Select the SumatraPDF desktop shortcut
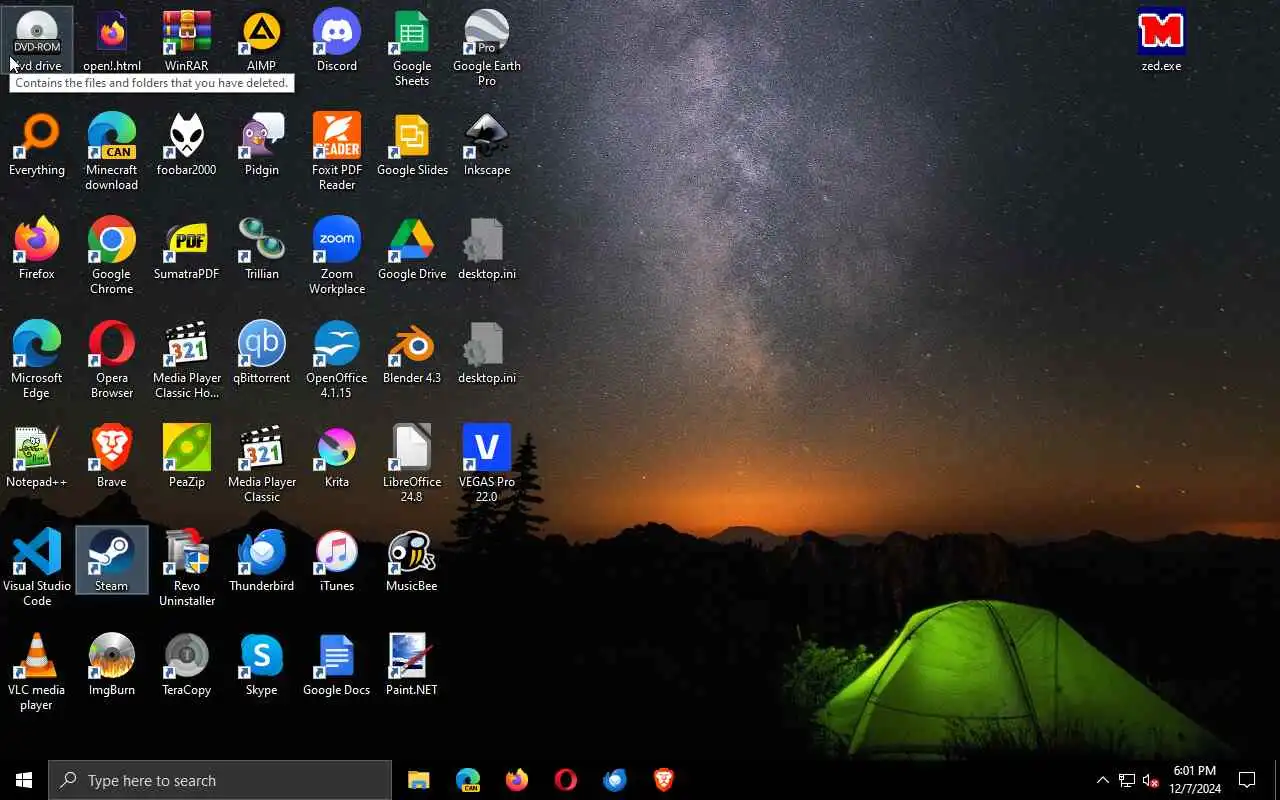 coord(187,249)
